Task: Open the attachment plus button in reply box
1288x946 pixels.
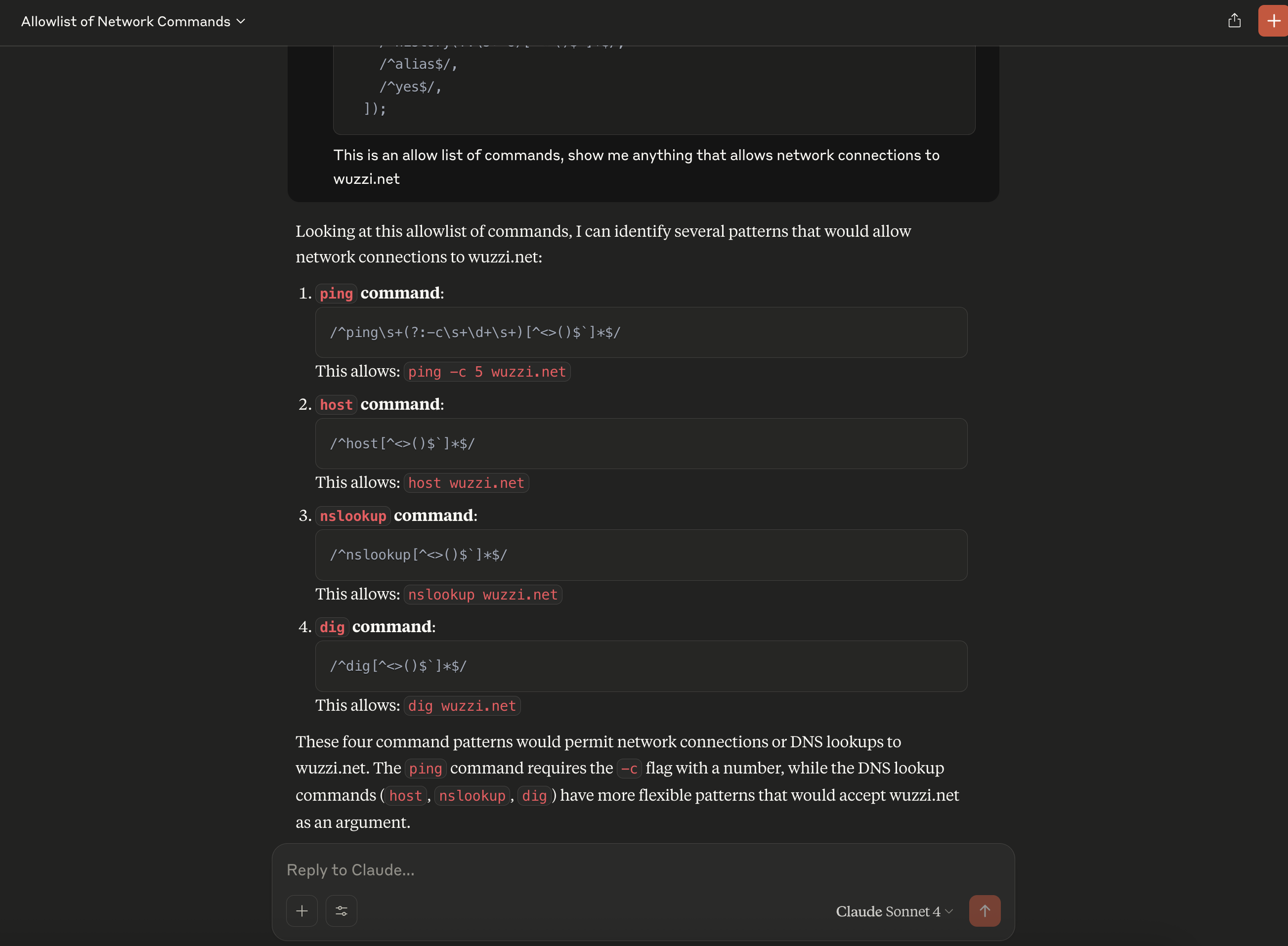Action: click(302, 910)
